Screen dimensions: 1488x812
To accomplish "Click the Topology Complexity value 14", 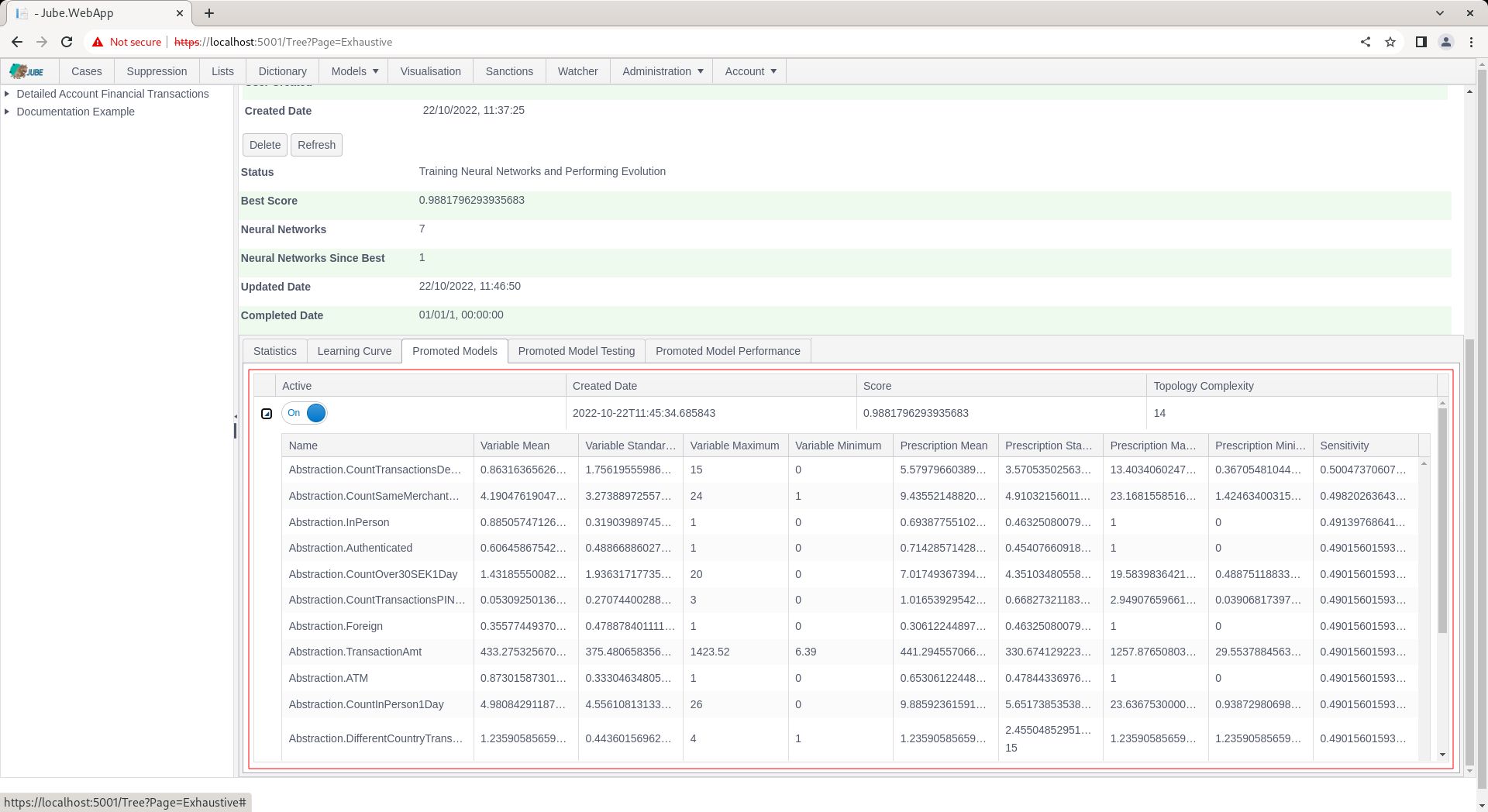I will click(1159, 413).
